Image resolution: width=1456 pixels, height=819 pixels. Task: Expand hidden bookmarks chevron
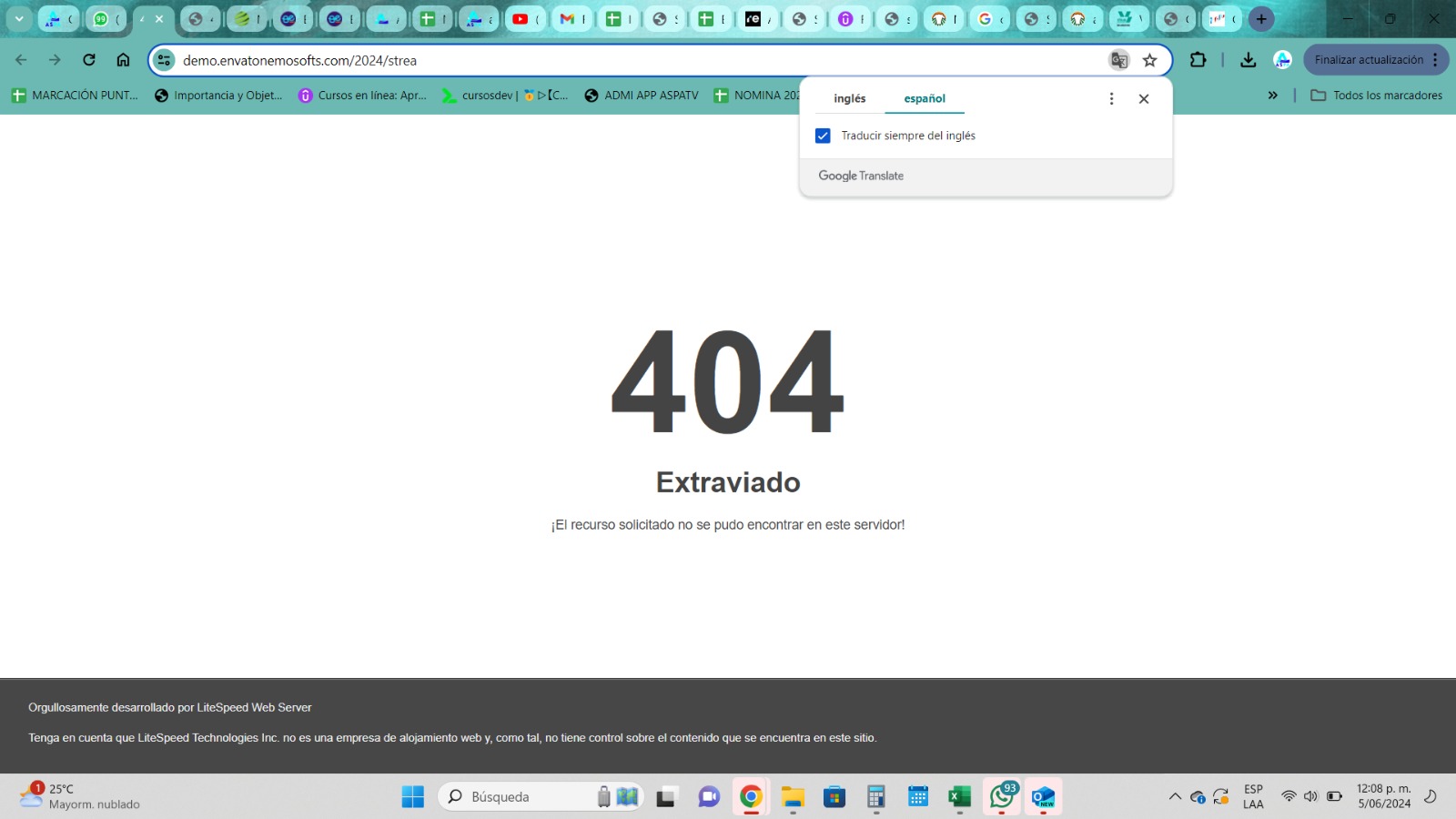[1272, 95]
